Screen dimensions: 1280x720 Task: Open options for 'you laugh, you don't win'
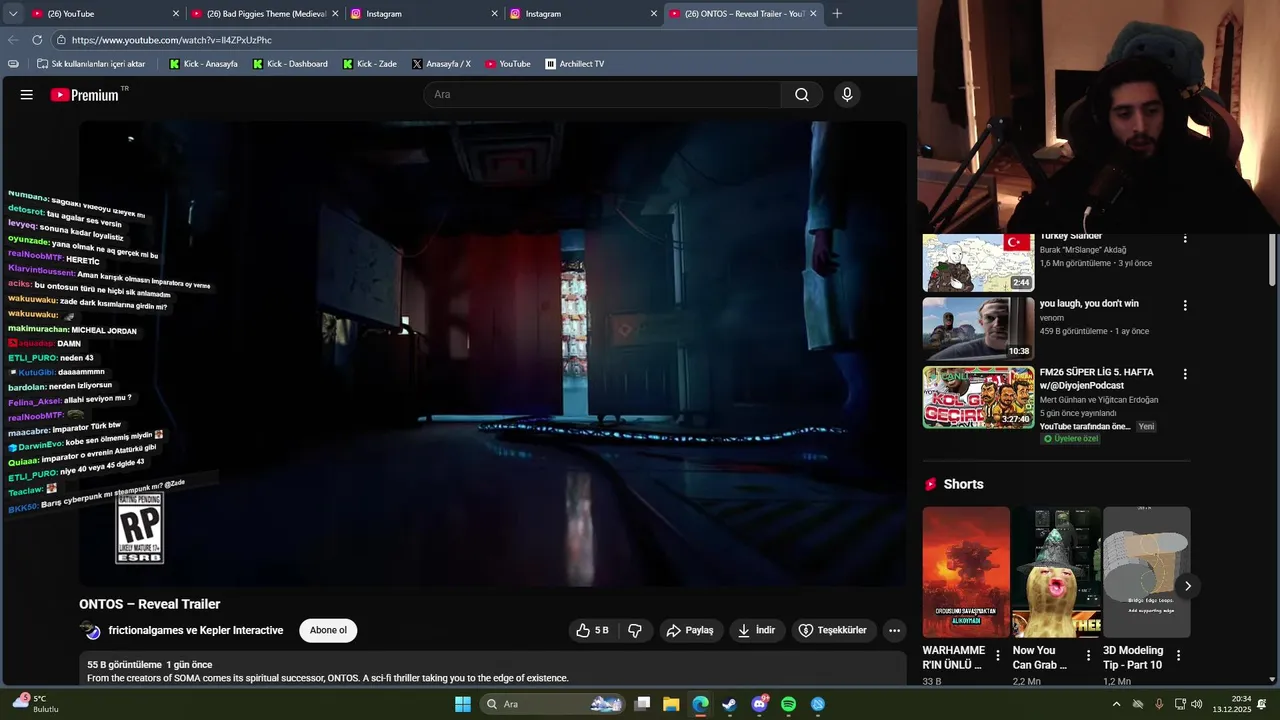click(x=1185, y=305)
